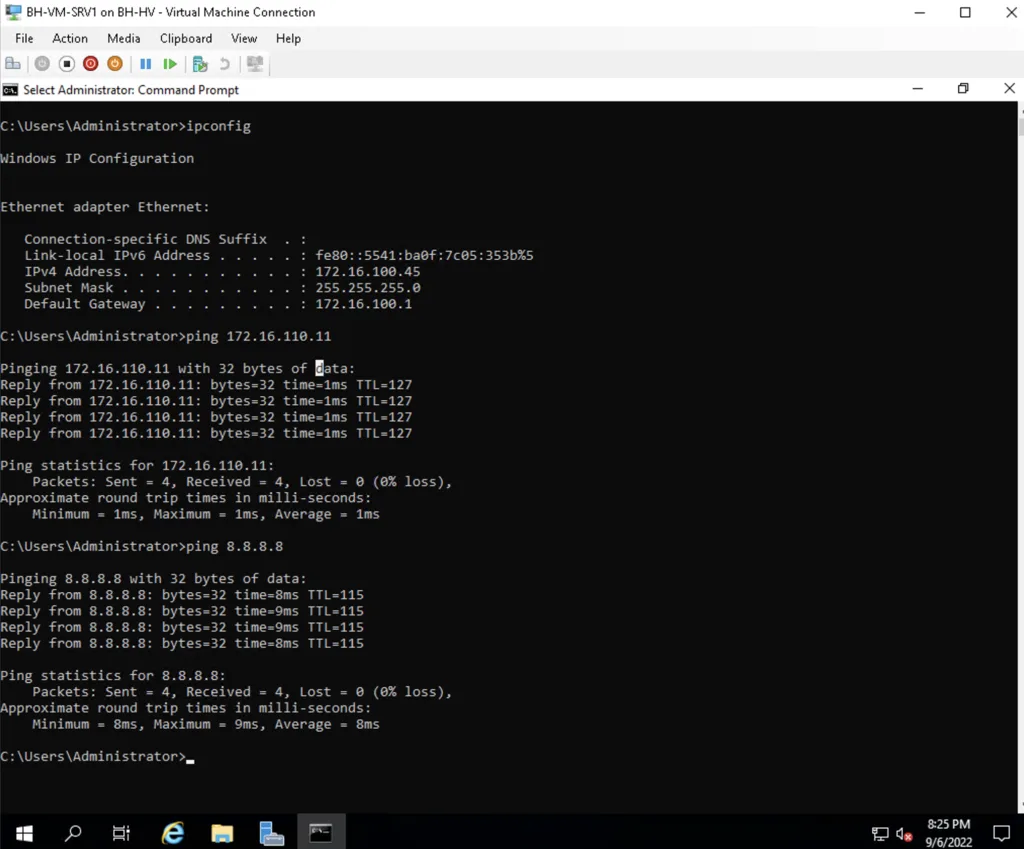
Task: Click the Revert toolbar icon
Action: pyautogui.click(x=224, y=63)
